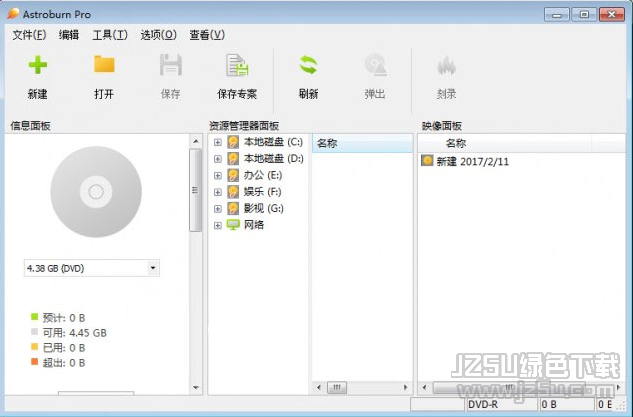This screenshot has height=417, width=633.
Task: Click the drive icon of 办公 (E:)
Action: (x=233, y=175)
